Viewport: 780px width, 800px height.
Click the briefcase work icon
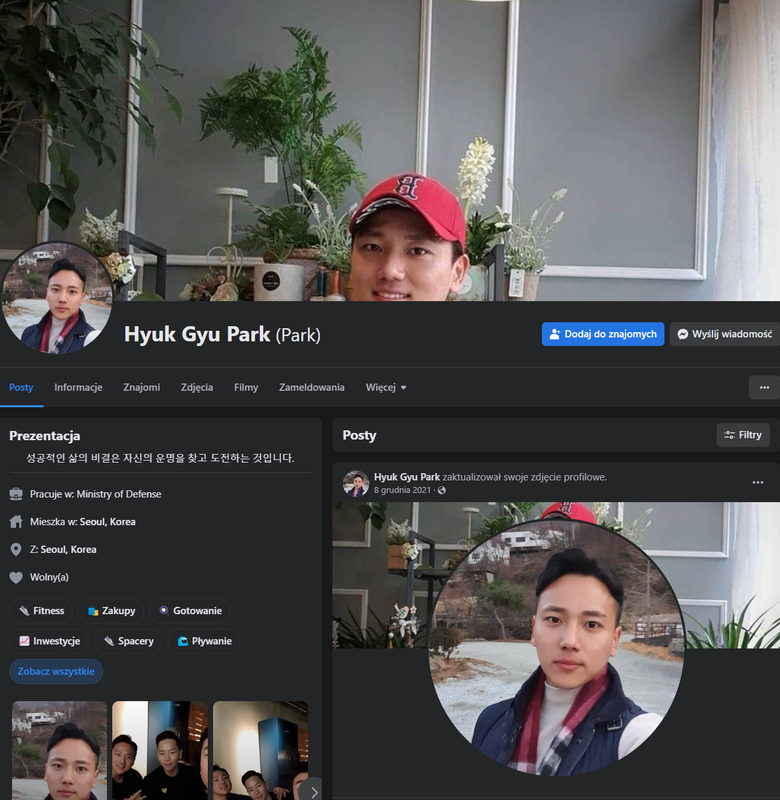[16, 494]
